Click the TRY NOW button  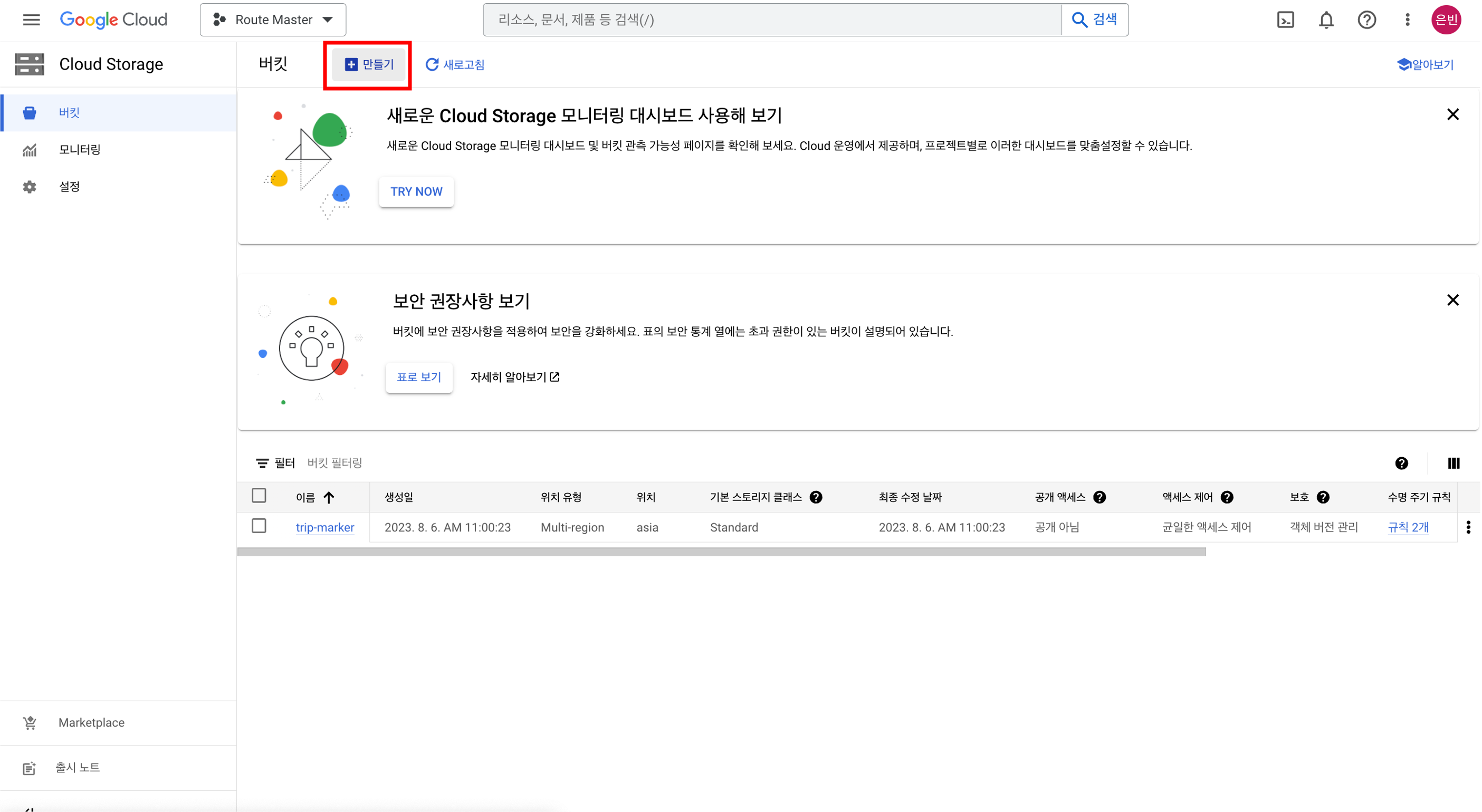[416, 191]
